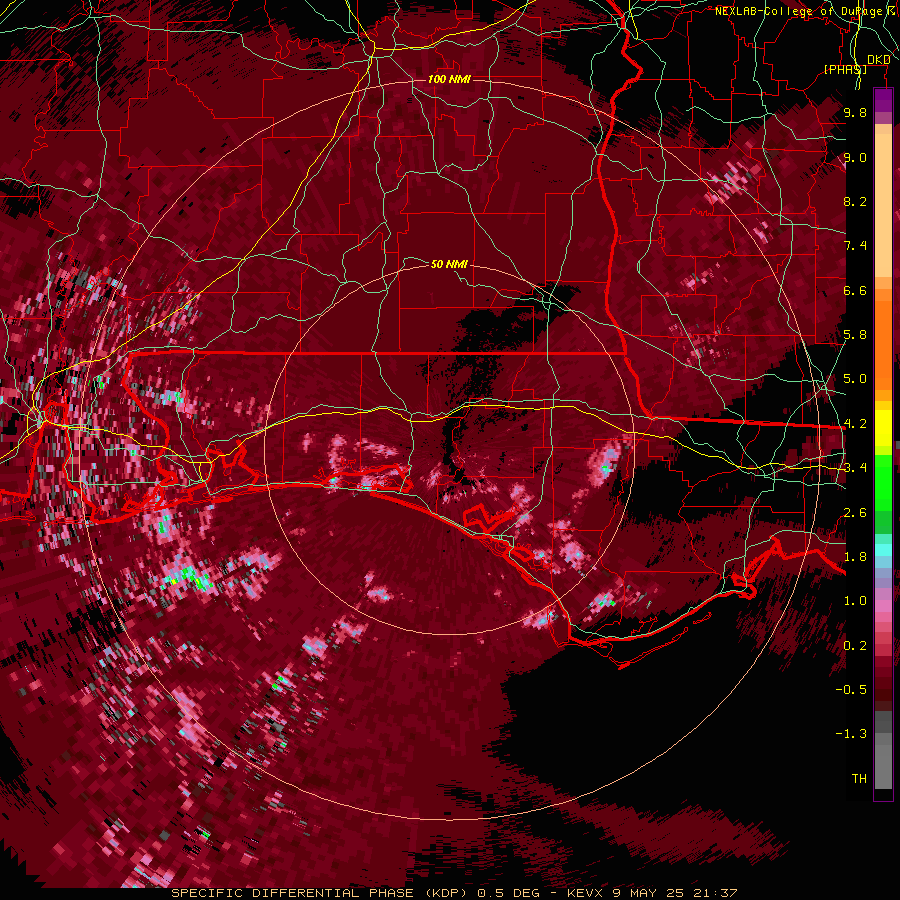Click the yellow segment of the color bar

883,428
